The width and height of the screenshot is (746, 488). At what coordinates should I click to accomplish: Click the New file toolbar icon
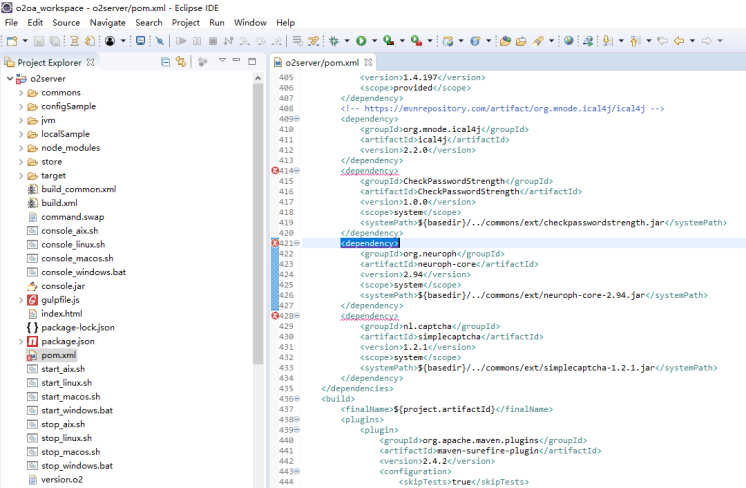tap(11, 41)
